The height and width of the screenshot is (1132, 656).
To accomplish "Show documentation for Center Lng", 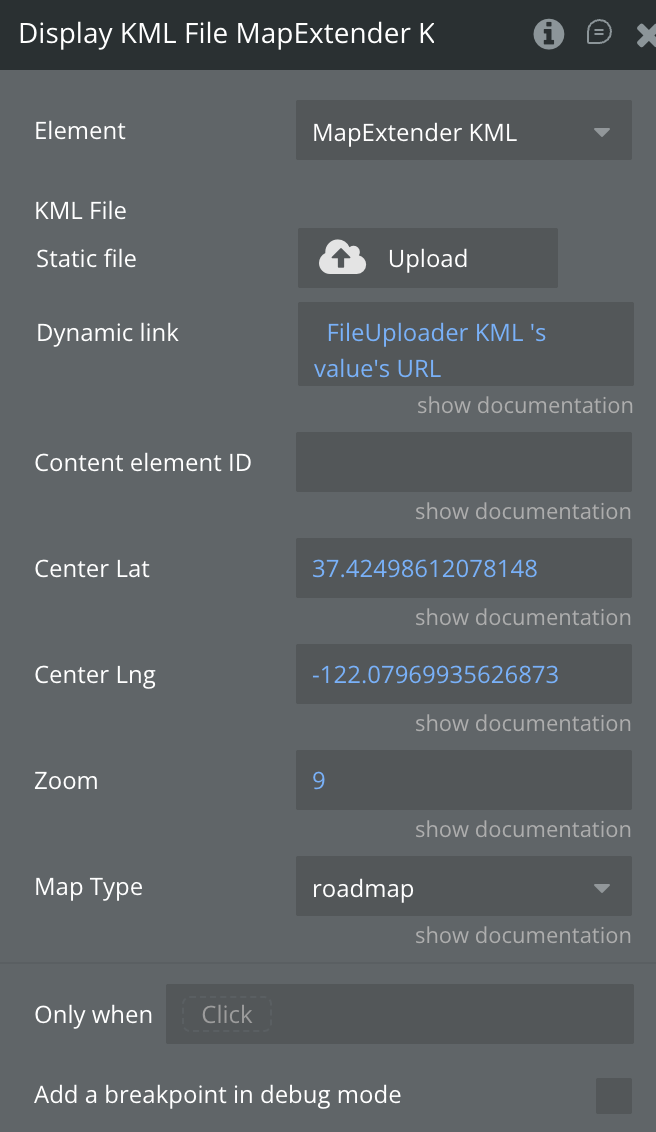I will click(523, 724).
